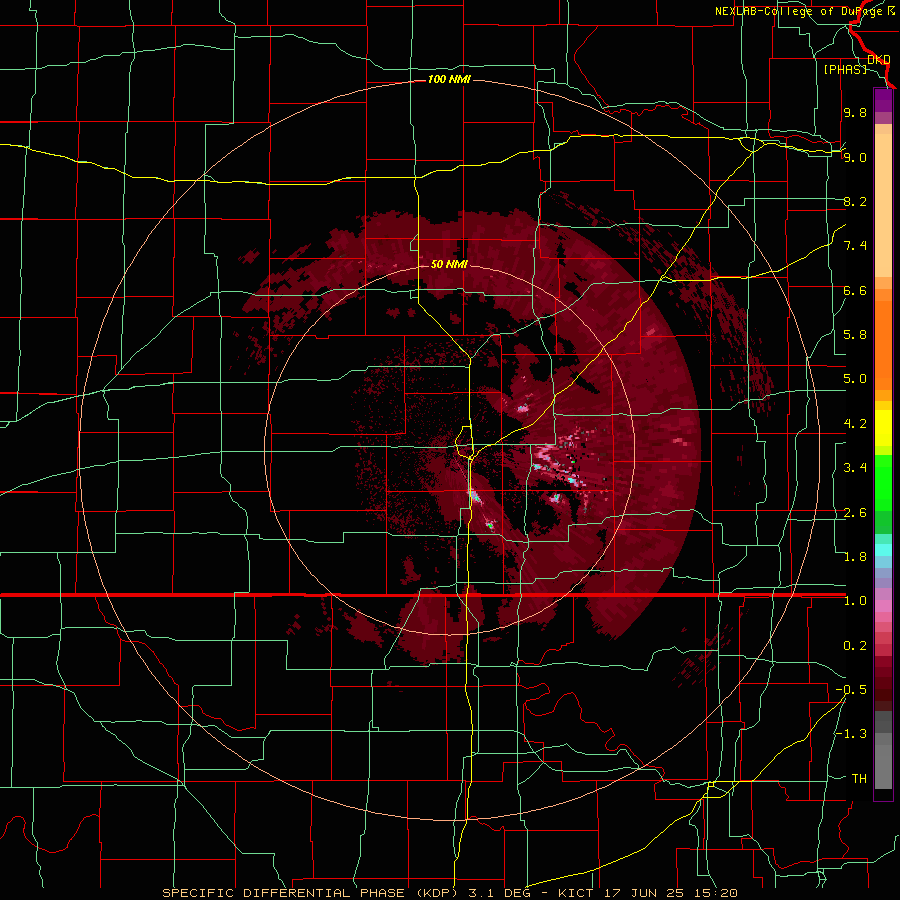Click the 4.2 scale value
The image size is (900, 900).
[x=855, y=424]
